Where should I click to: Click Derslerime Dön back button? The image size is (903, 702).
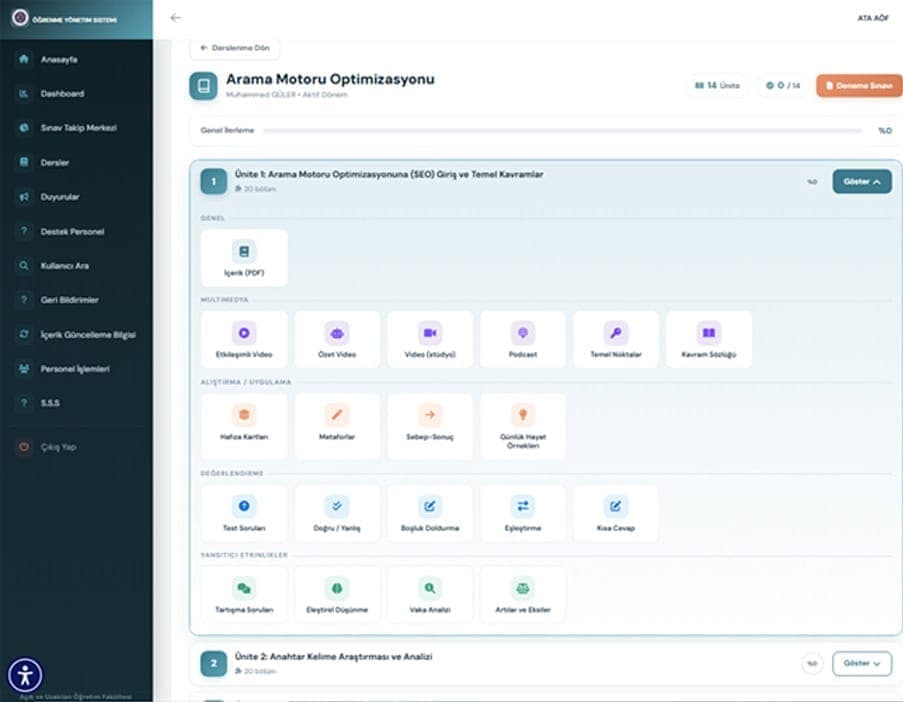[x=234, y=47]
